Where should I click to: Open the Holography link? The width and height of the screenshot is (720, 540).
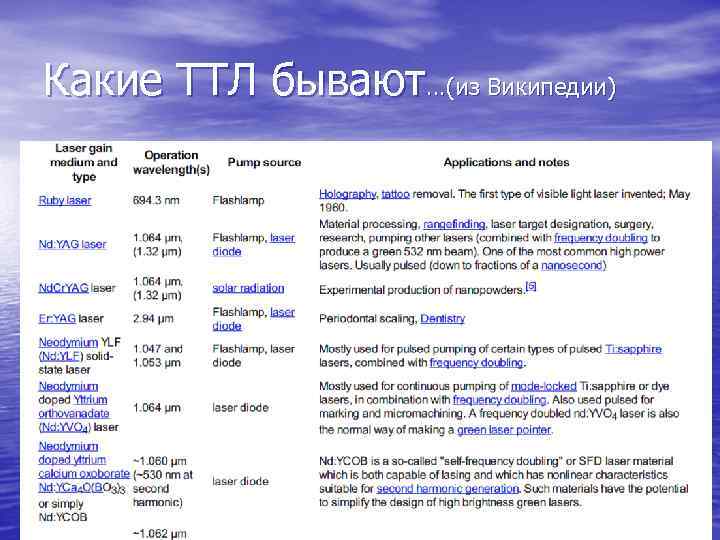click(348, 194)
